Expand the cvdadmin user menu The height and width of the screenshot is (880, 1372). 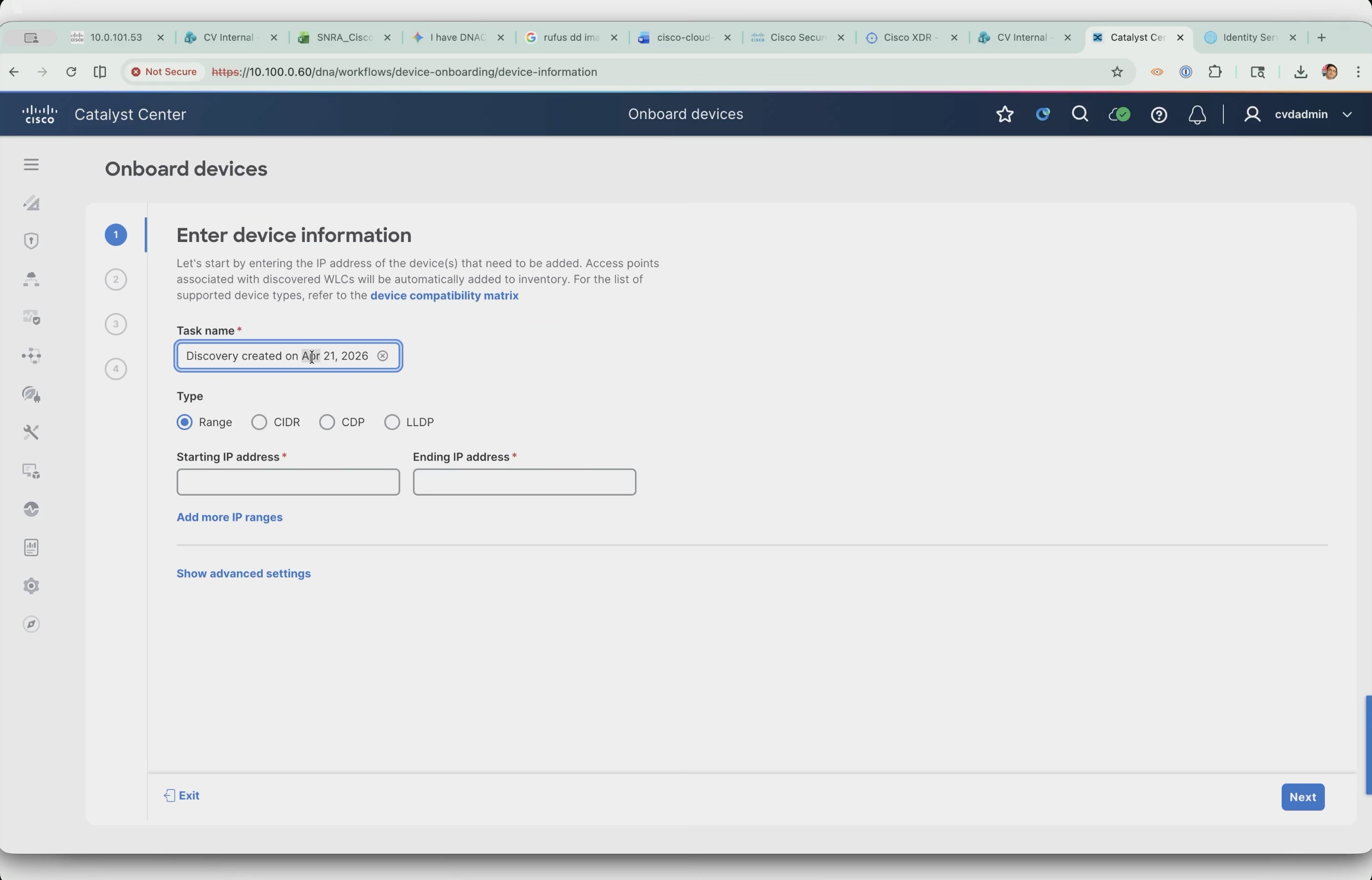pyautogui.click(x=1298, y=114)
